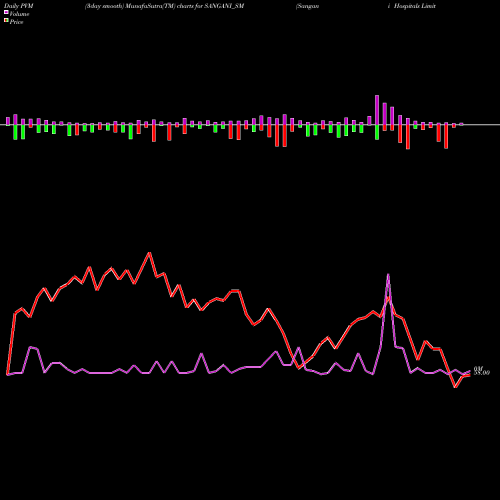Select the 'Volume' legend label
Screen dimensions: 500x500
pos(19,14)
